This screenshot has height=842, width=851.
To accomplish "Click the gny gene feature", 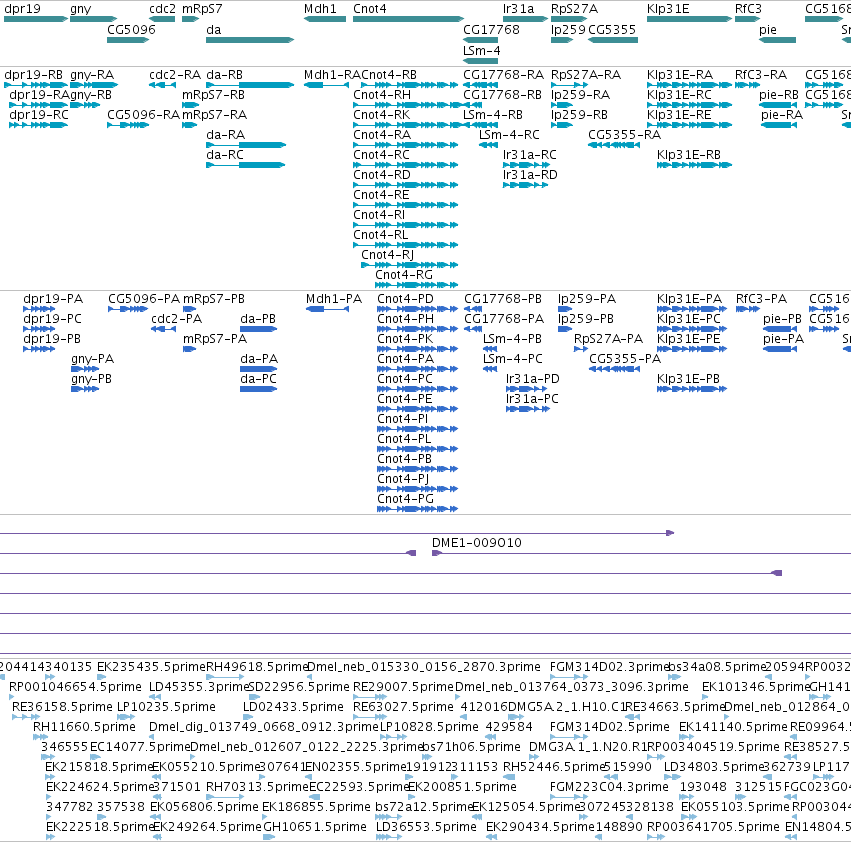I will point(93,19).
